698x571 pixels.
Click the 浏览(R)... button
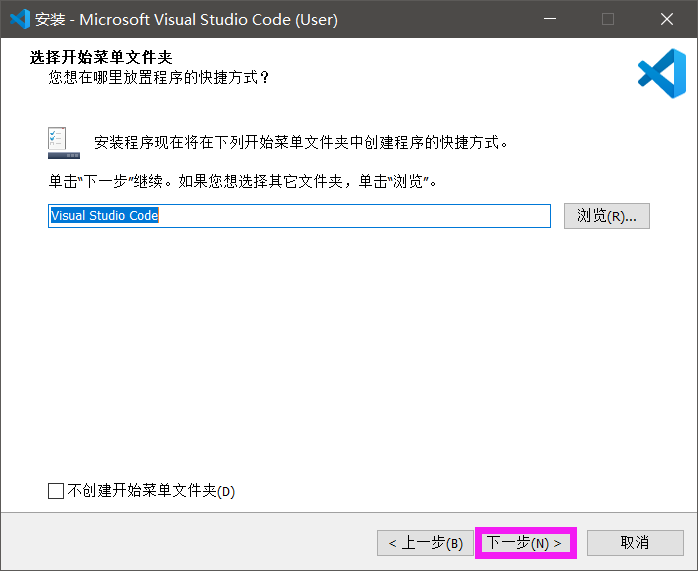(607, 216)
